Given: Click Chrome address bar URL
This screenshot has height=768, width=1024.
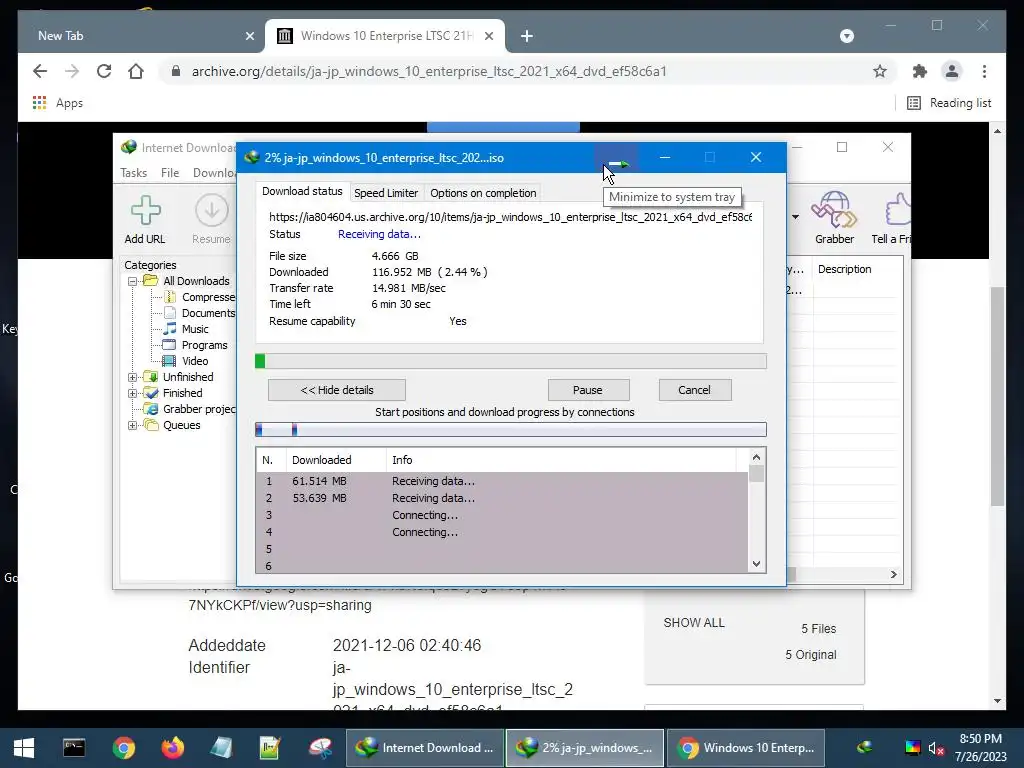Looking at the screenshot, I should [428, 71].
